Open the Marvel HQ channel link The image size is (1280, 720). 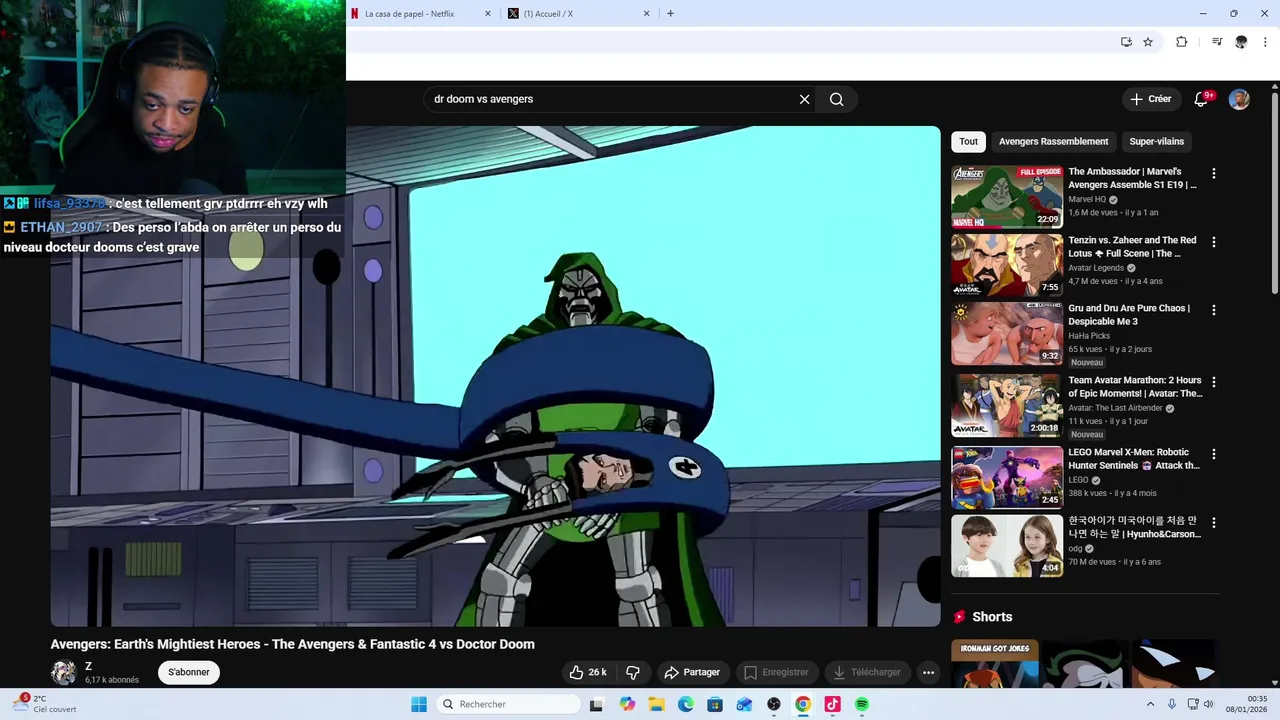1087,199
